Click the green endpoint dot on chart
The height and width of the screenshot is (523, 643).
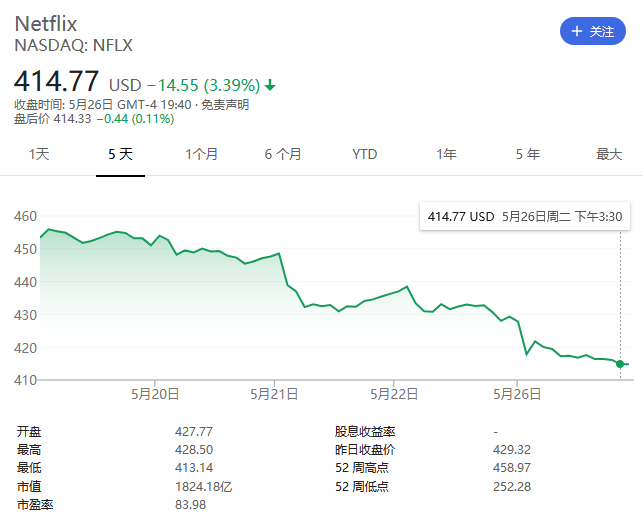pyautogui.click(x=621, y=364)
